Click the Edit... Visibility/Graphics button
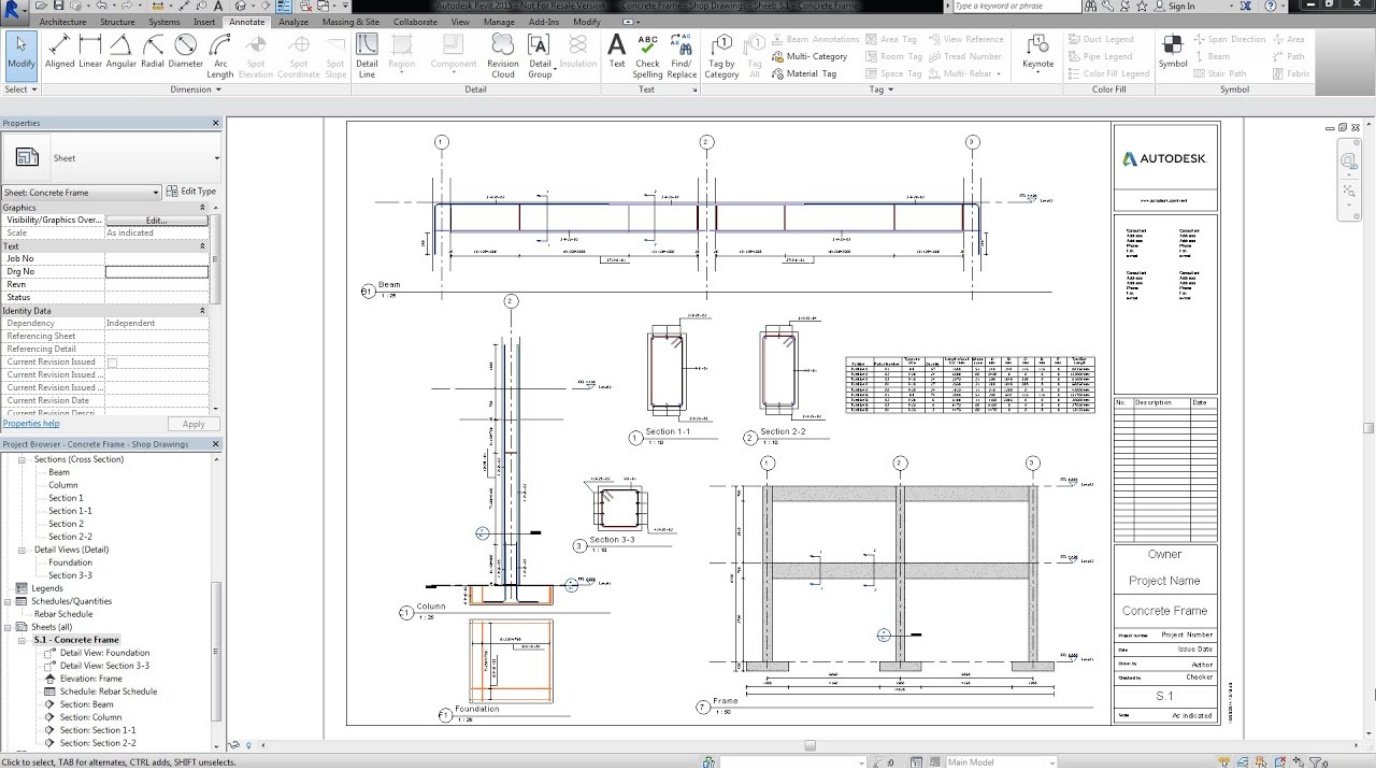 pyautogui.click(x=157, y=220)
